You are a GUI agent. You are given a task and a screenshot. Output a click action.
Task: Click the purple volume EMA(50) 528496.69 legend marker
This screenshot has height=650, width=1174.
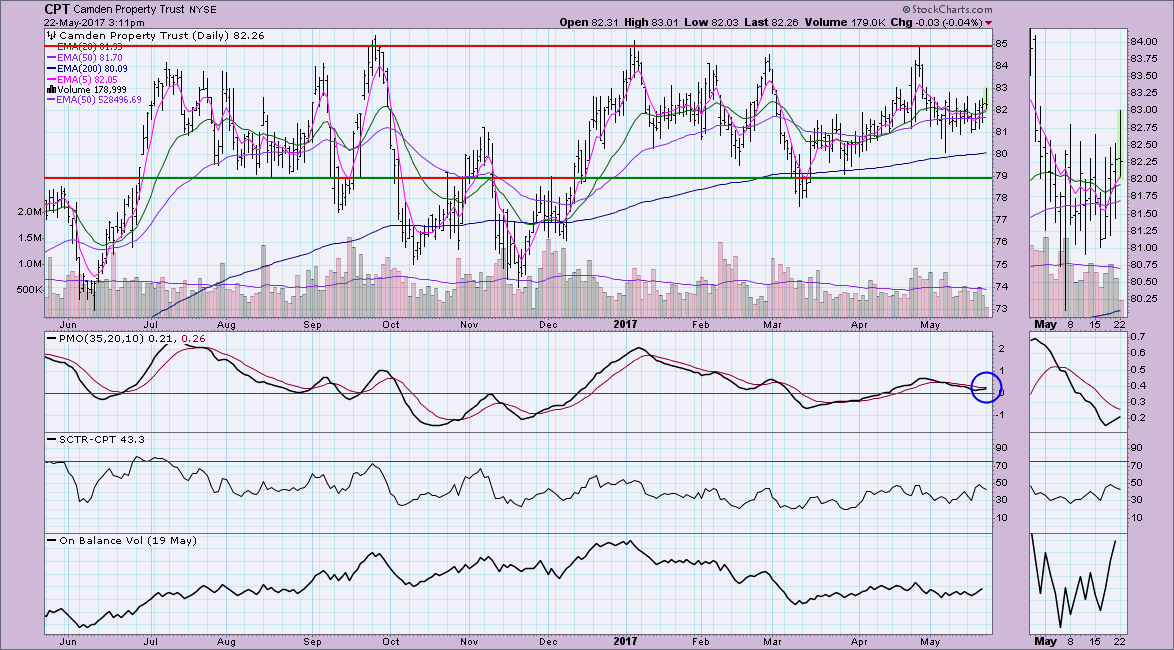(50, 100)
